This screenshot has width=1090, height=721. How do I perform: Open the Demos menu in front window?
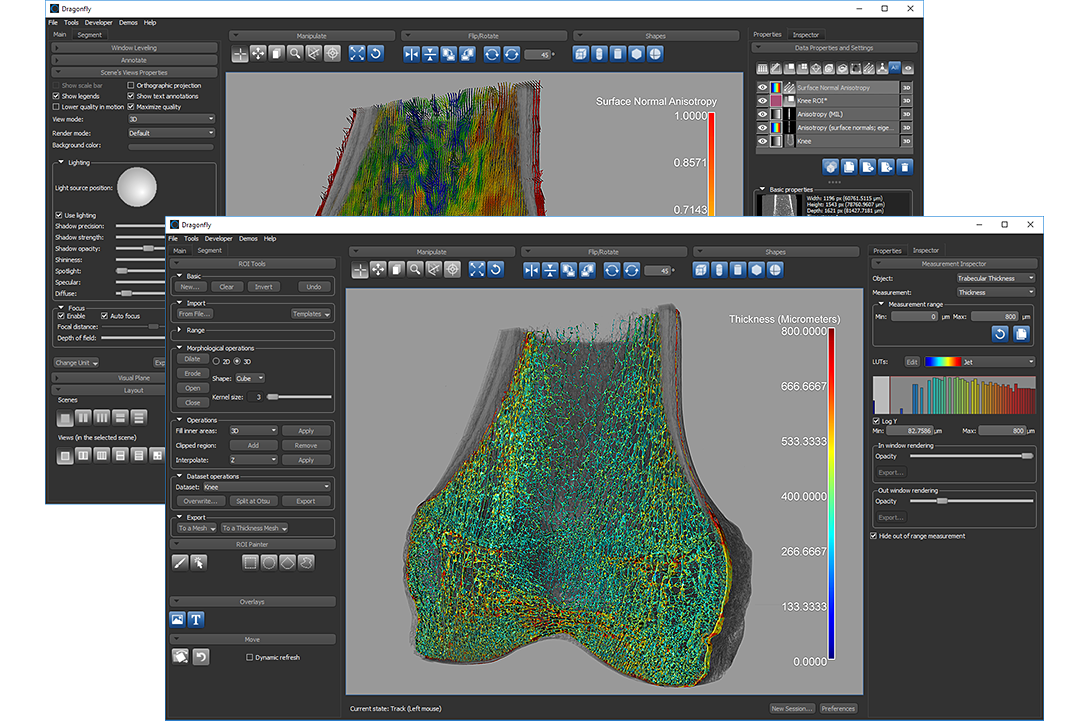click(248, 238)
